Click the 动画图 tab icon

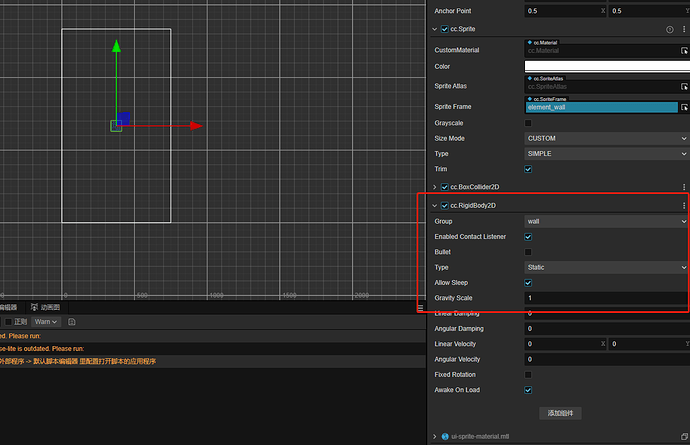point(34,307)
